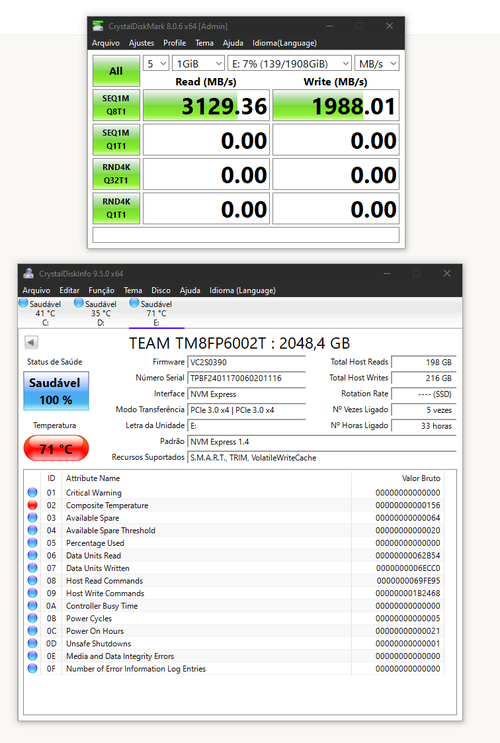Click the status dot for Data Units Read
Image resolution: width=500 pixels, height=743 pixels.
pyautogui.click(x=32, y=555)
